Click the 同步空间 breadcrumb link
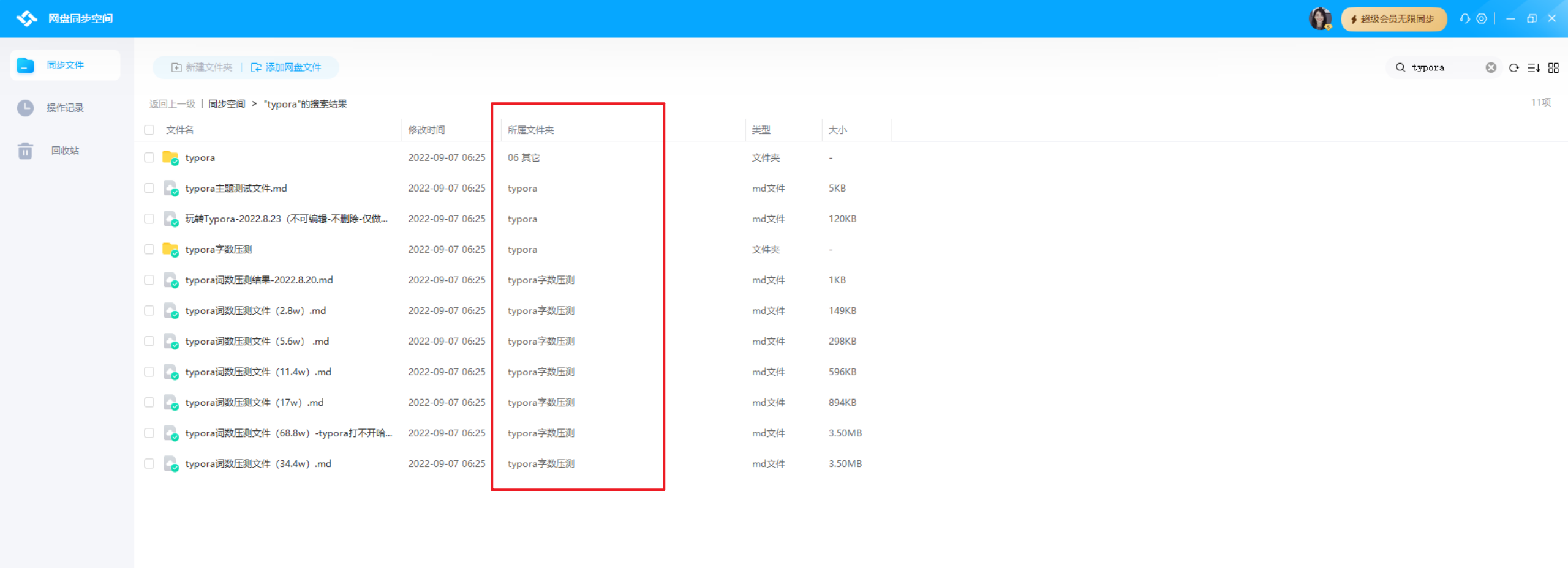Viewport: 1568px width, 568px height. pyautogui.click(x=227, y=104)
